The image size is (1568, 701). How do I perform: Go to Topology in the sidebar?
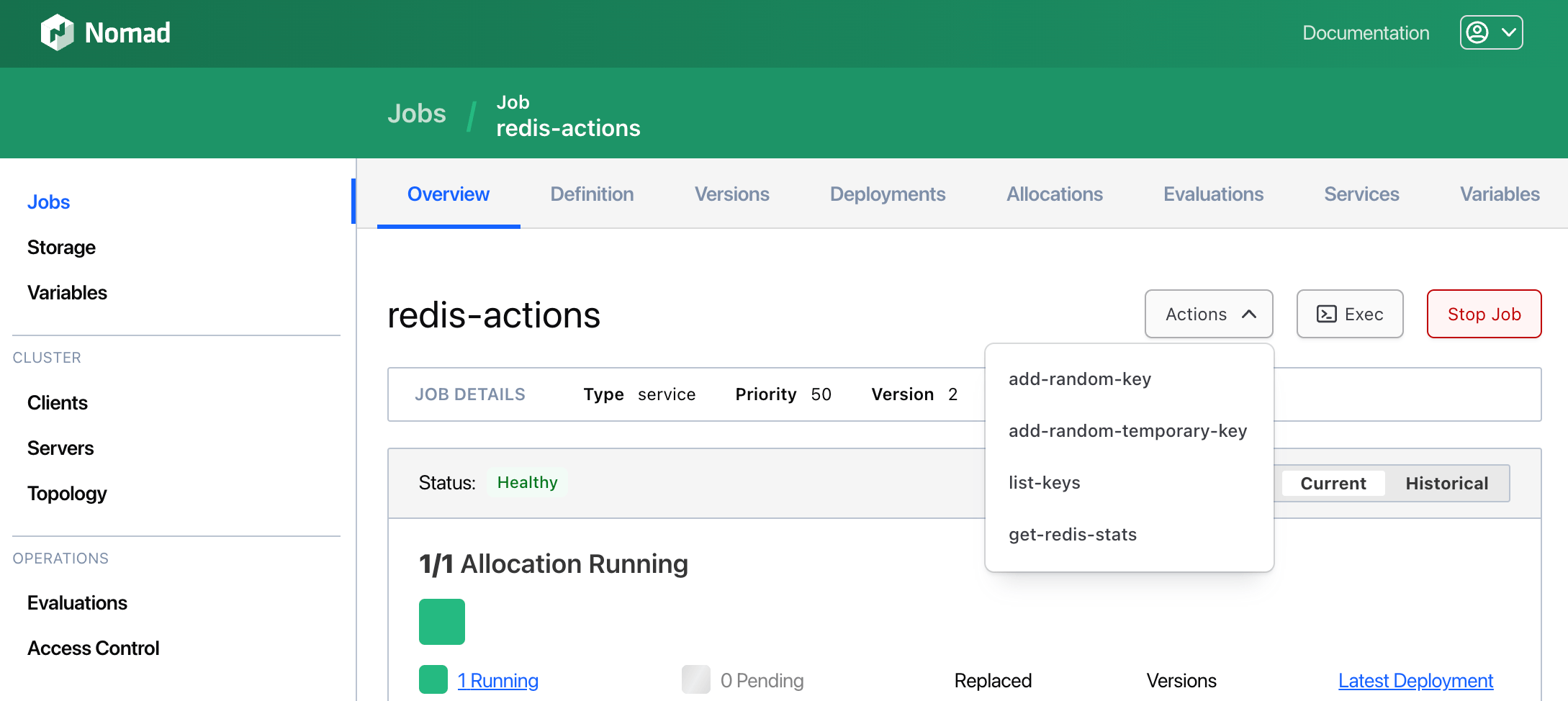67,493
